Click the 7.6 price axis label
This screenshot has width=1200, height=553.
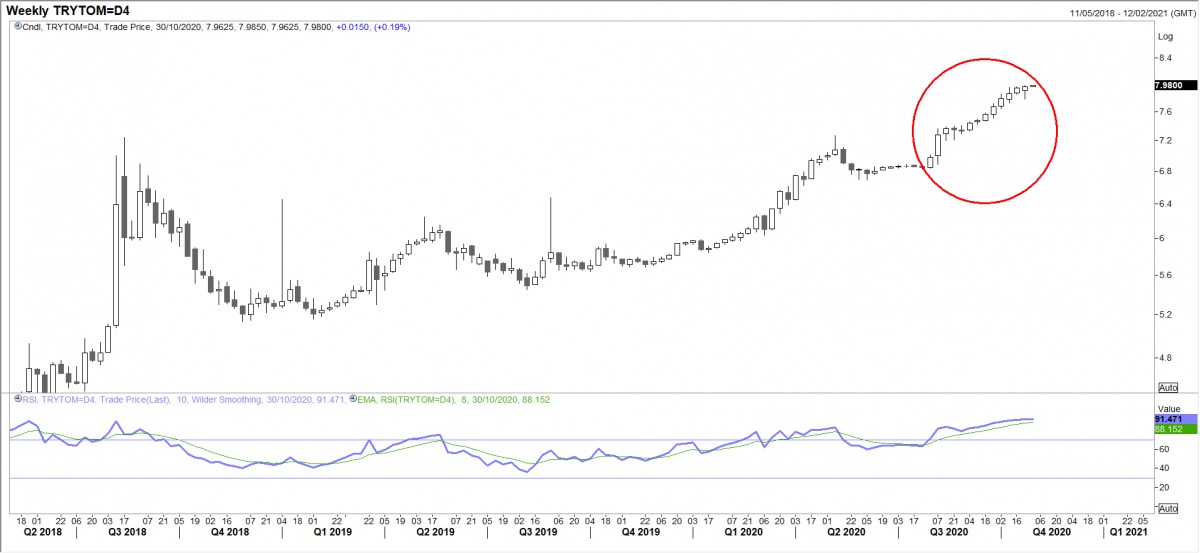point(1164,112)
